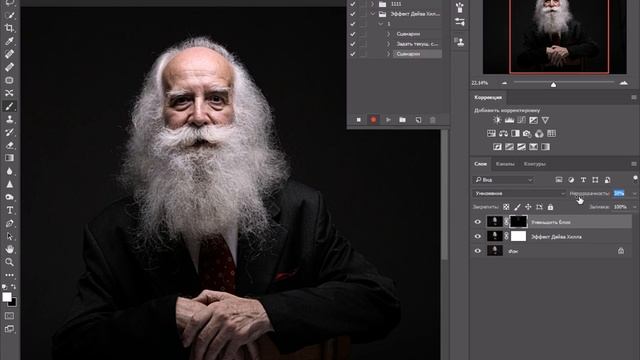Lock image pixels with brush lock icon

[517, 207]
